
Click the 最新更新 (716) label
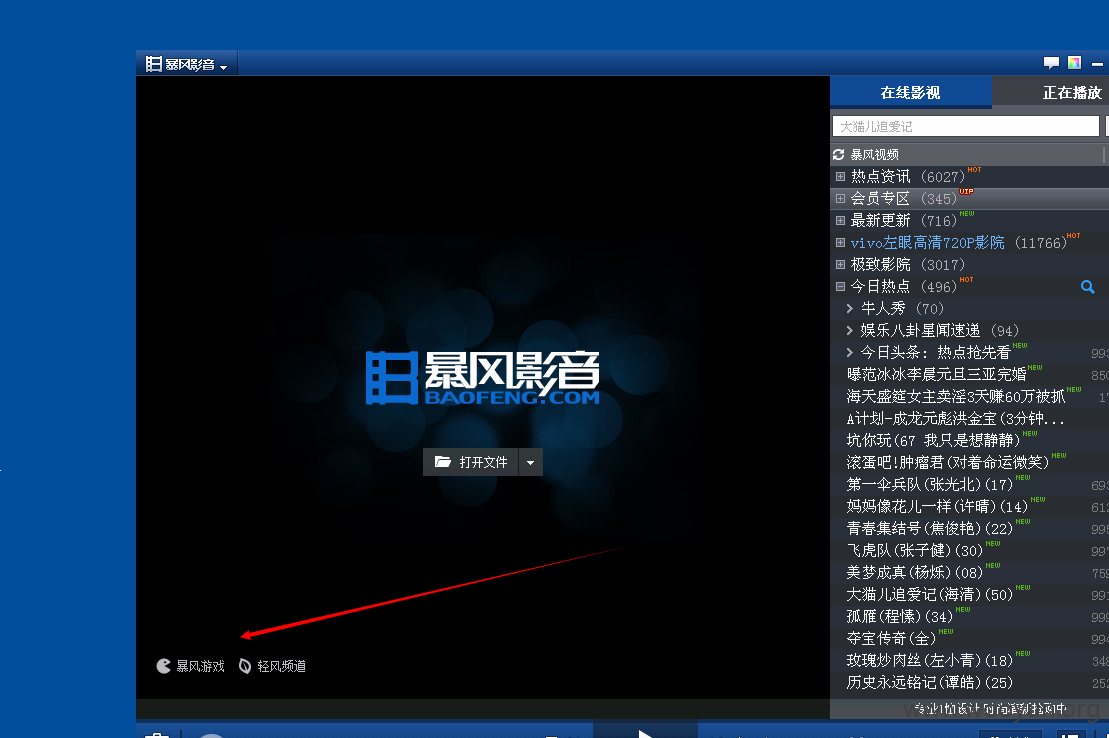coord(904,220)
